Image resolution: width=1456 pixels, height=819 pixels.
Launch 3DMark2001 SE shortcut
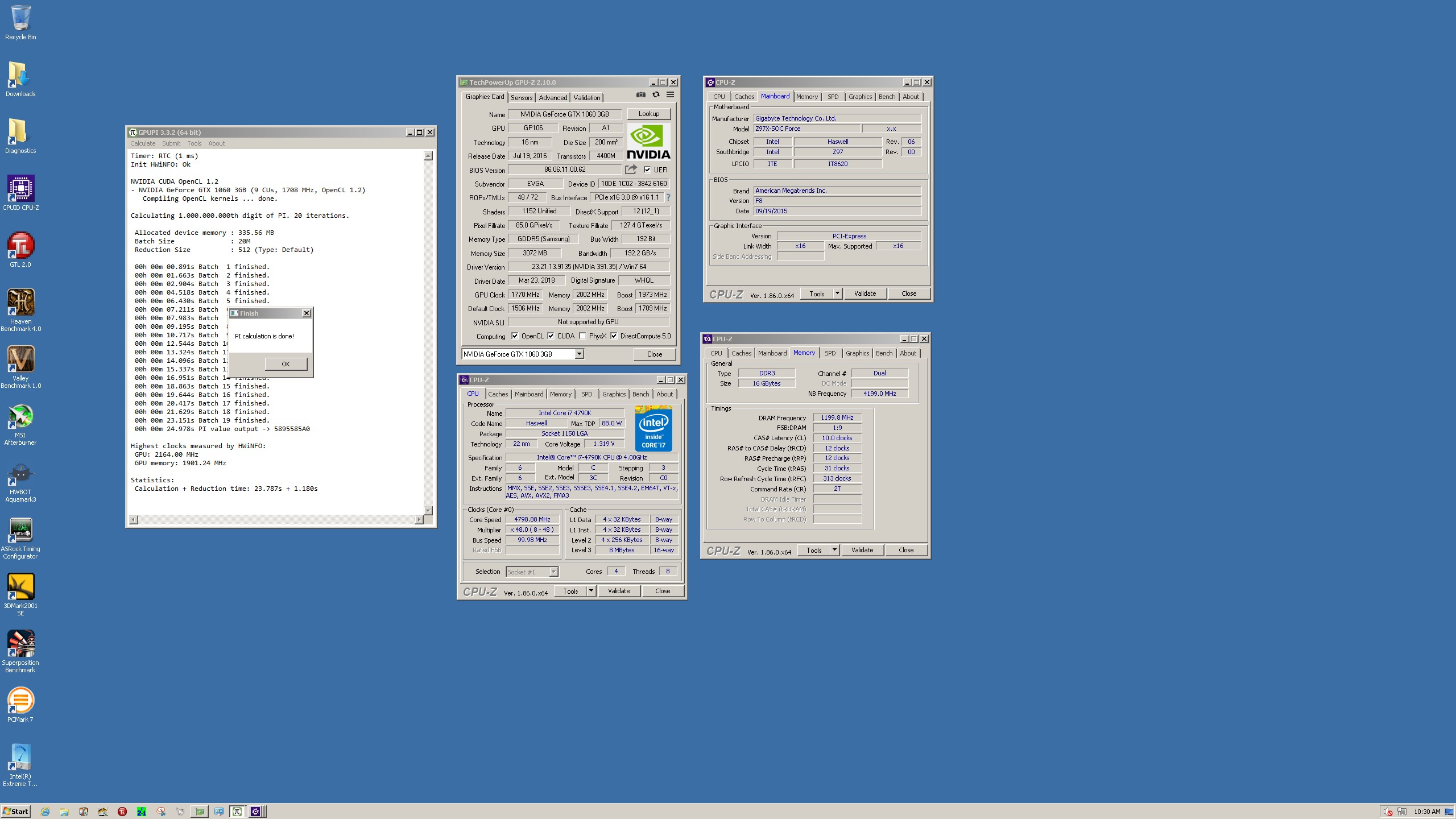click(20, 594)
